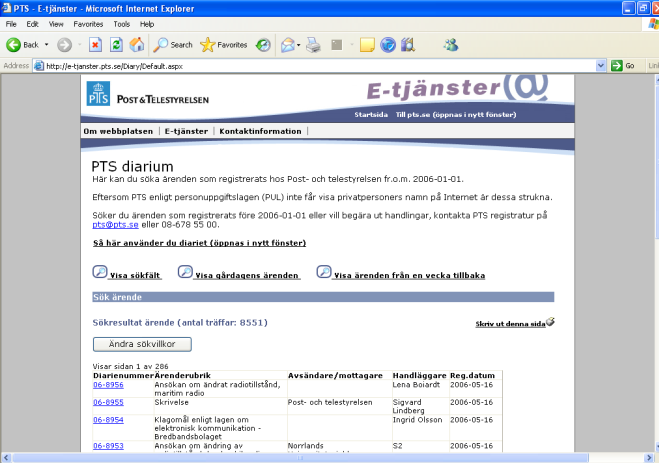Click the Handläggare column header
Image resolution: width=659 pixels, height=463 pixels.
coord(419,376)
